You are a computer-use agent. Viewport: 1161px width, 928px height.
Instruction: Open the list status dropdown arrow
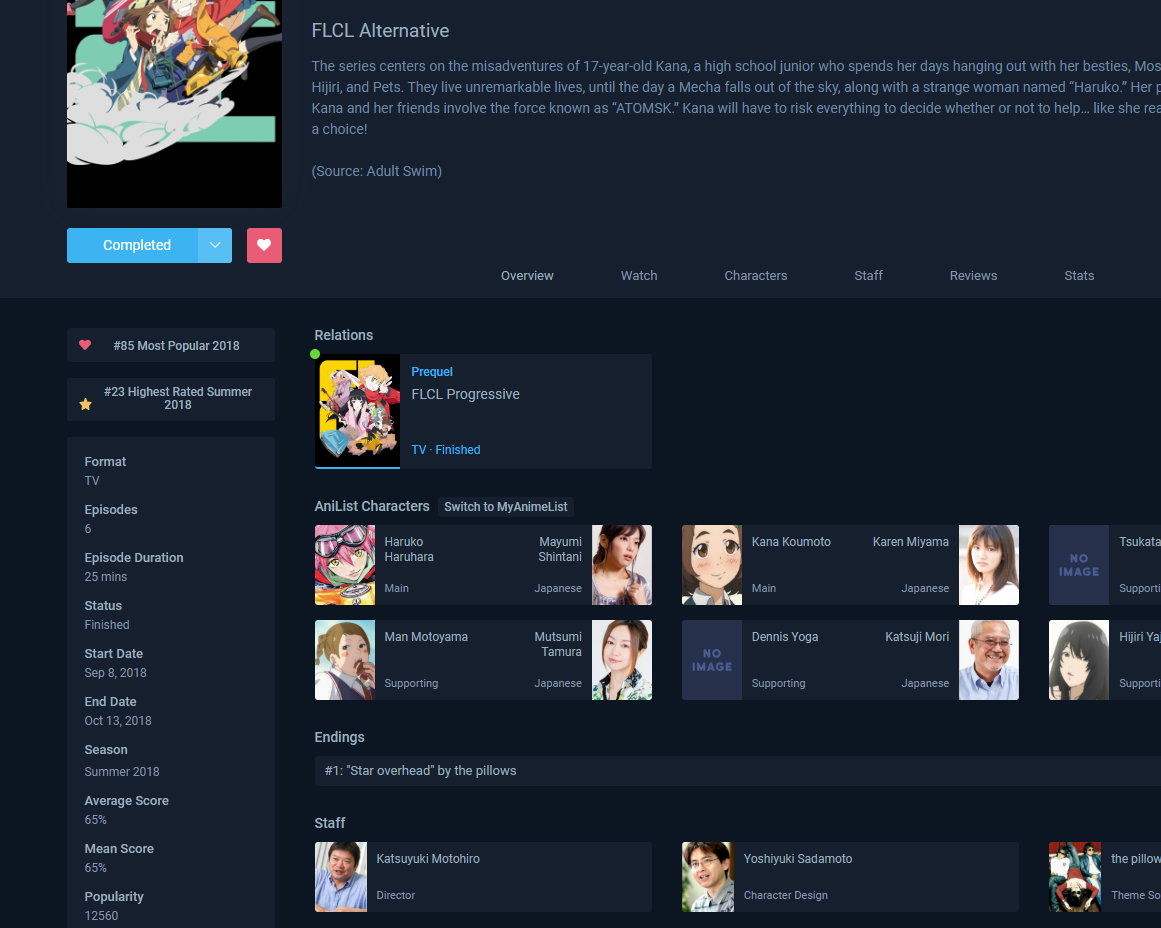coord(215,245)
